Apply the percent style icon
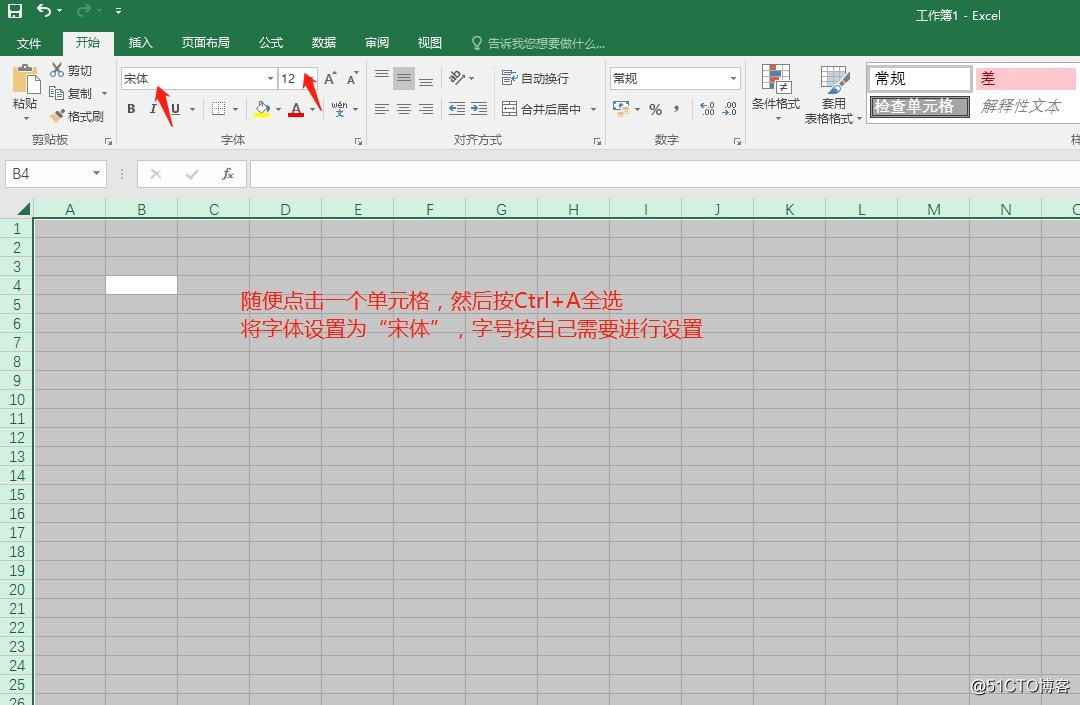The height and width of the screenshot is (705, 1080). (655, 109)
